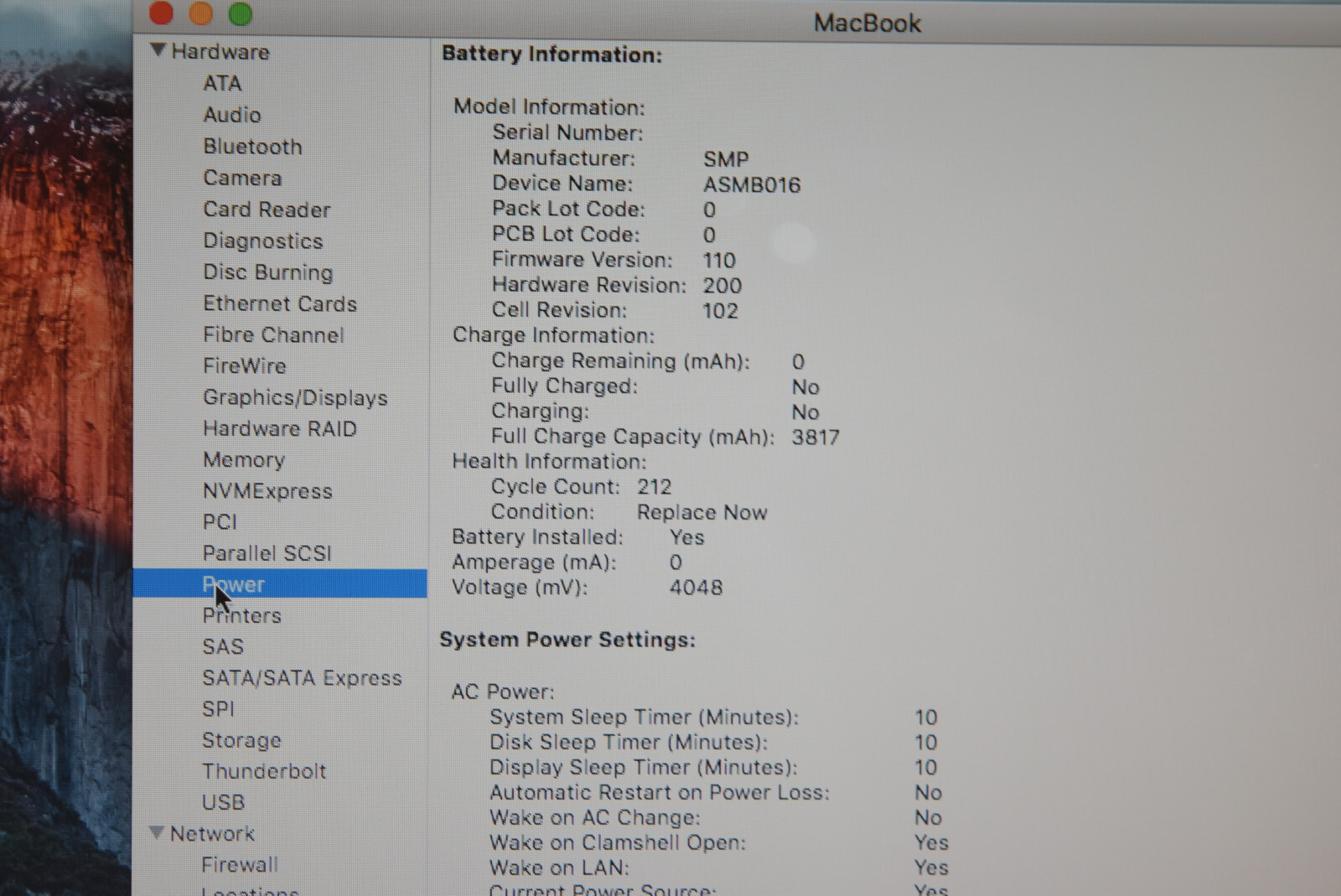This screenshot has height=896, width=1341.
Task: Click the device name ASMB016
Action: [752, 184]
